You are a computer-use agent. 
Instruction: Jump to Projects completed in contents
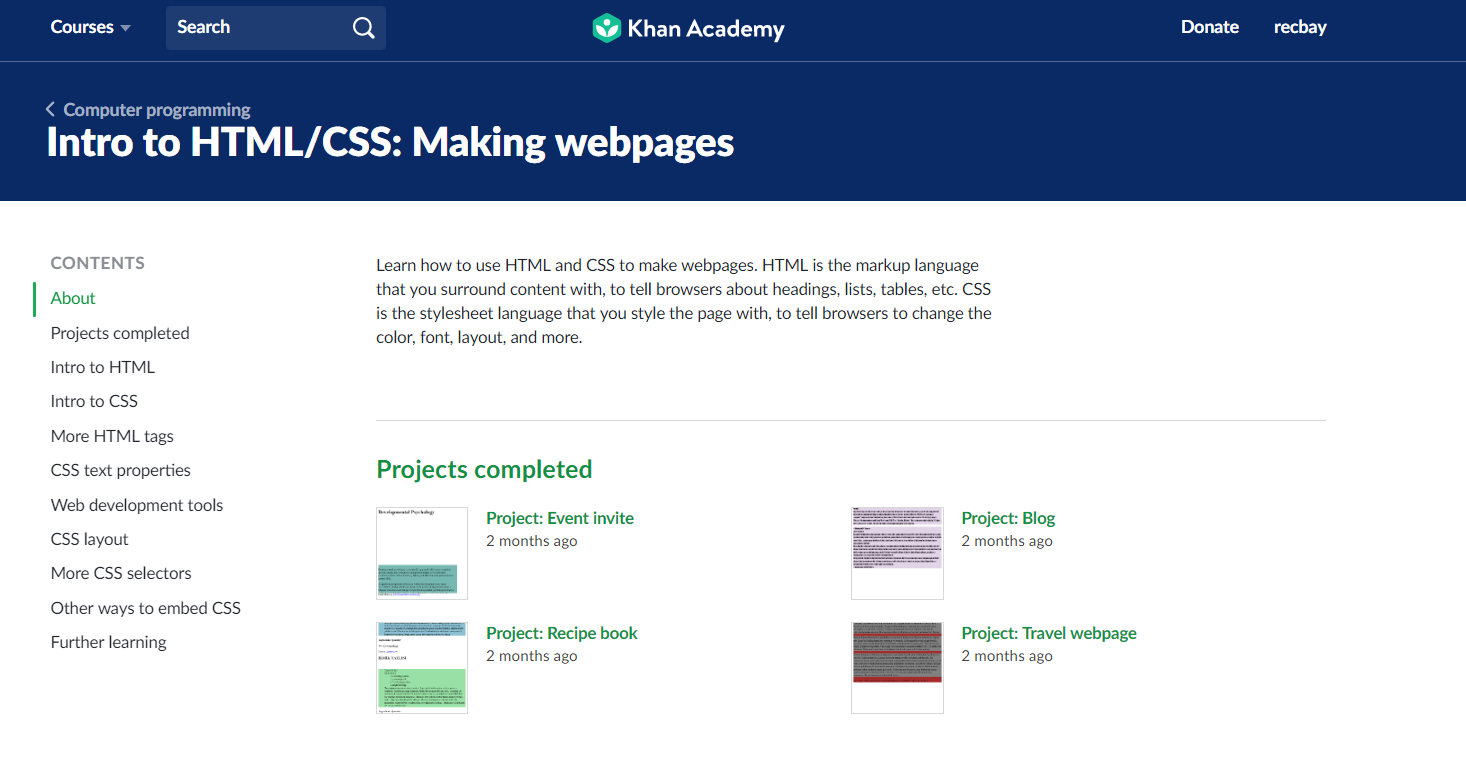click(120, 333)
